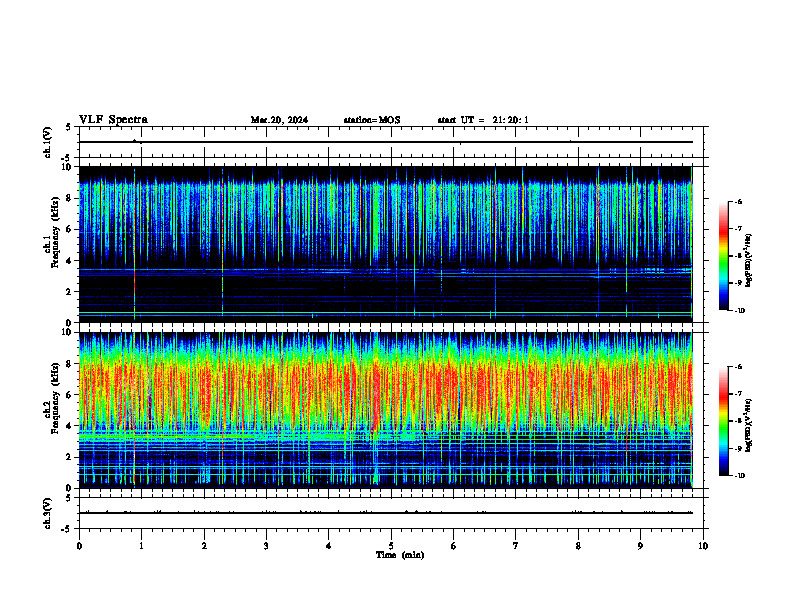Click the "5" tick on ch.3(V) axis
Viewport: 792px width, 612px height.
pyautogui.click(x=69, y=498)
